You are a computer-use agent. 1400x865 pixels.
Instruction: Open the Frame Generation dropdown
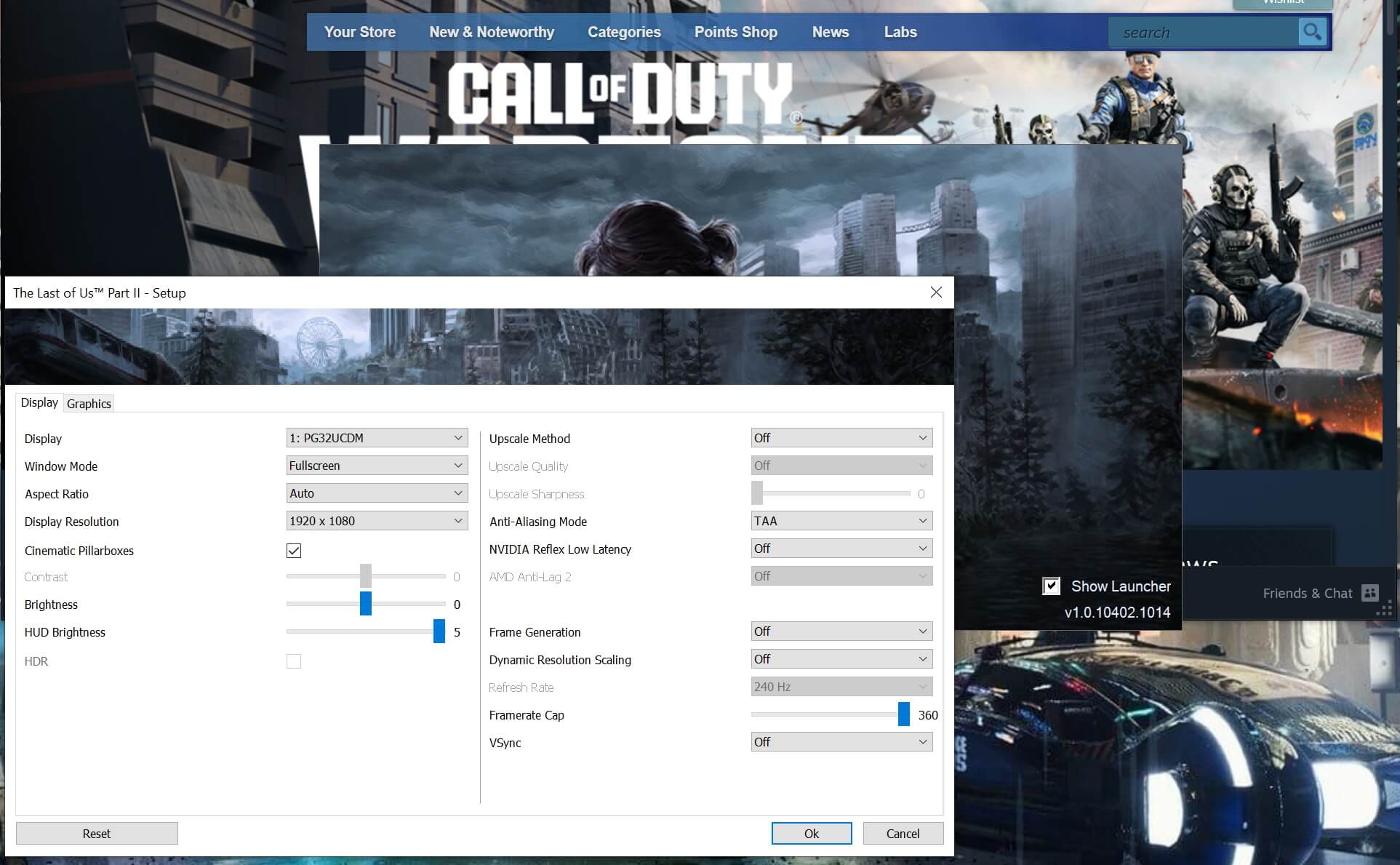coord(841,631)
